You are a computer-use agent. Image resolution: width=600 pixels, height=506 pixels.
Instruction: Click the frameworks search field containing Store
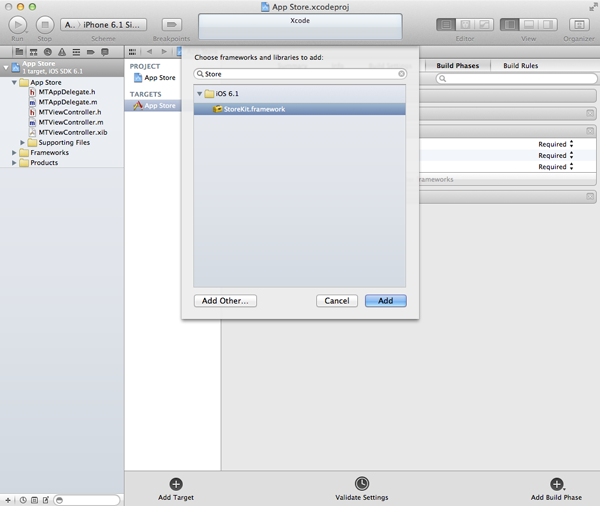pos(300,74)
